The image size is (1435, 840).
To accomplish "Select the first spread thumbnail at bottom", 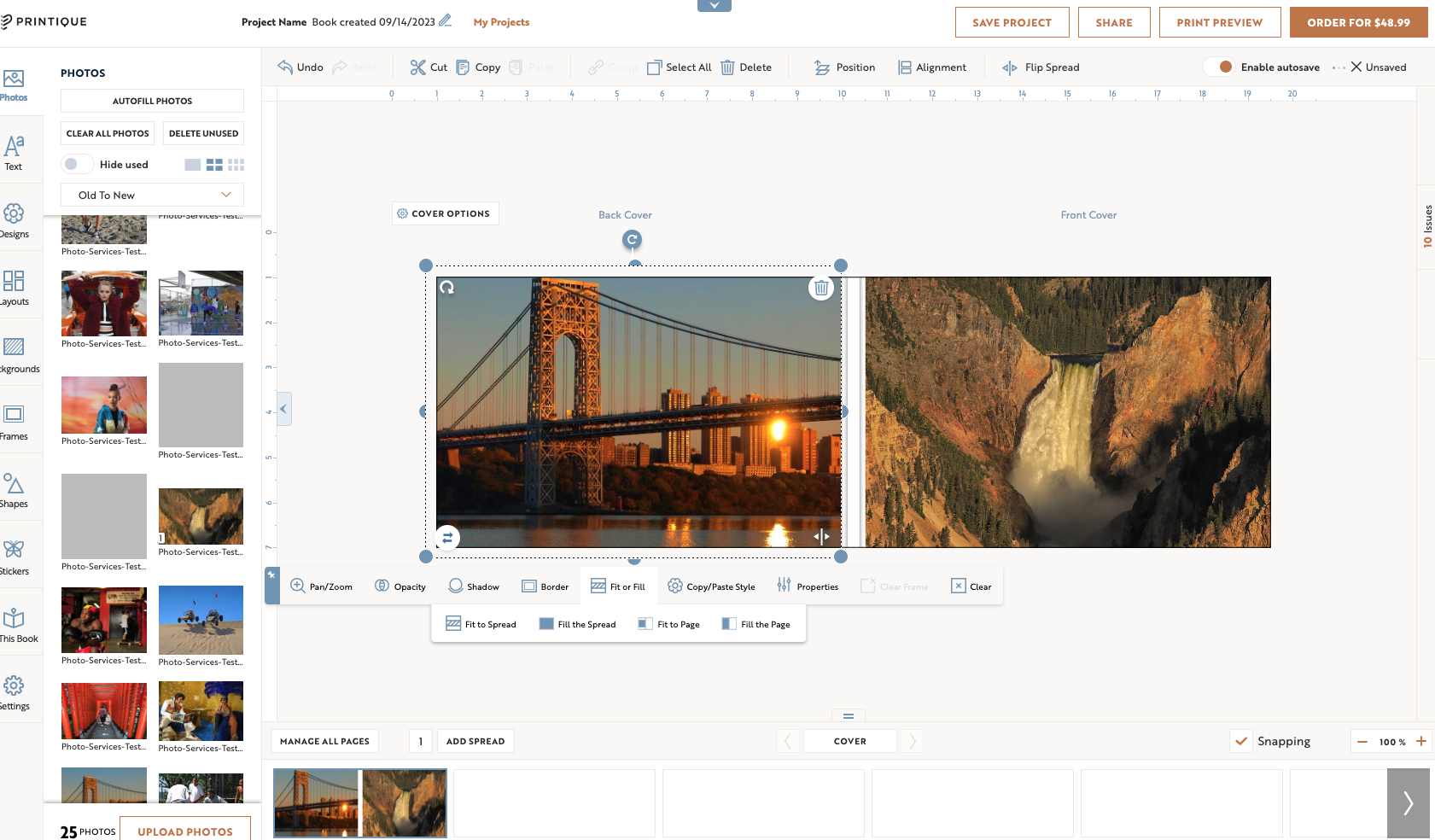I will [359, 802].
